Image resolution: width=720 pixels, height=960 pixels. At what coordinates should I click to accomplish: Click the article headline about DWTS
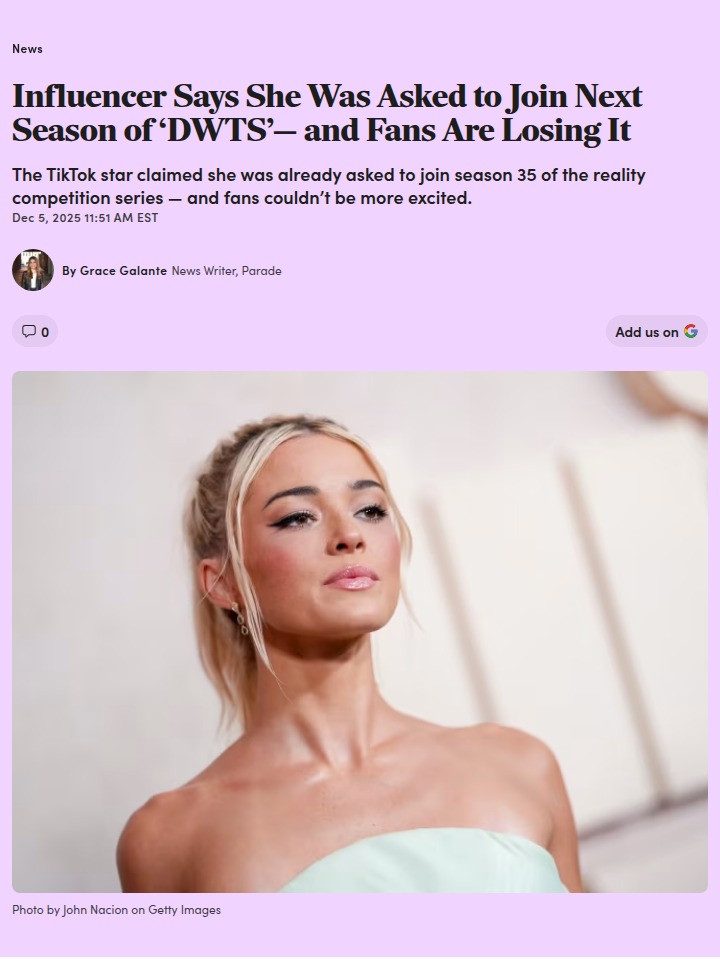point(328,113)
